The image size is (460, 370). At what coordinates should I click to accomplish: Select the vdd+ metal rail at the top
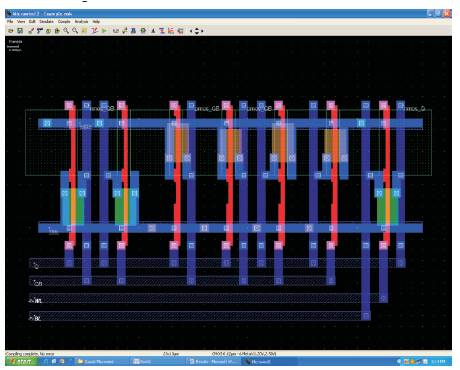pos(230,124)
